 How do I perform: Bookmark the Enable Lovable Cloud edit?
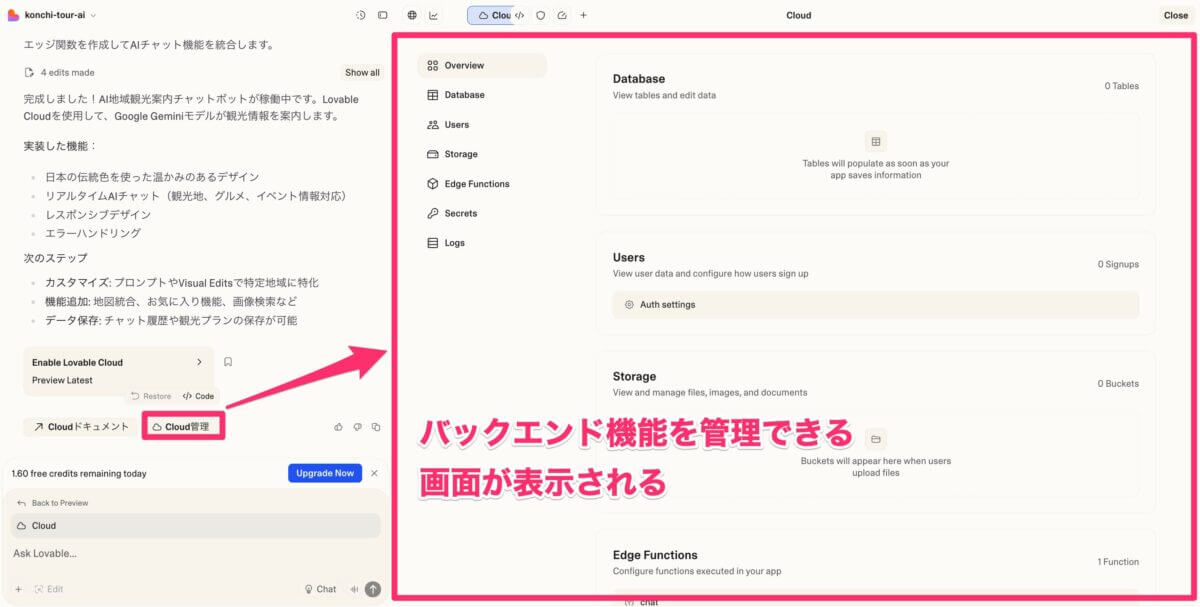coord(228,362)
